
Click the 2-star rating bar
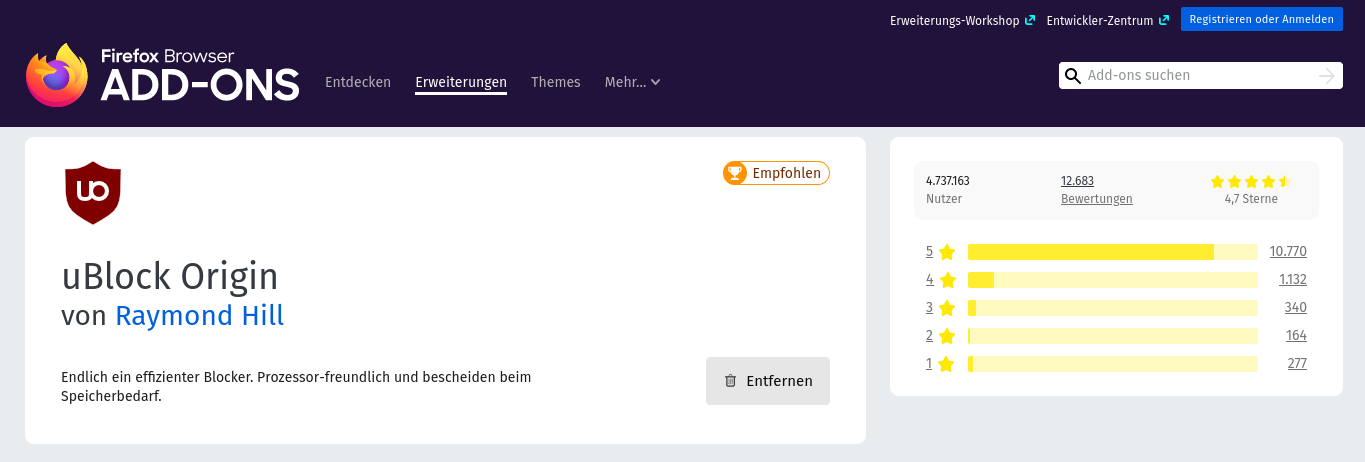(x=1113, y=336)
